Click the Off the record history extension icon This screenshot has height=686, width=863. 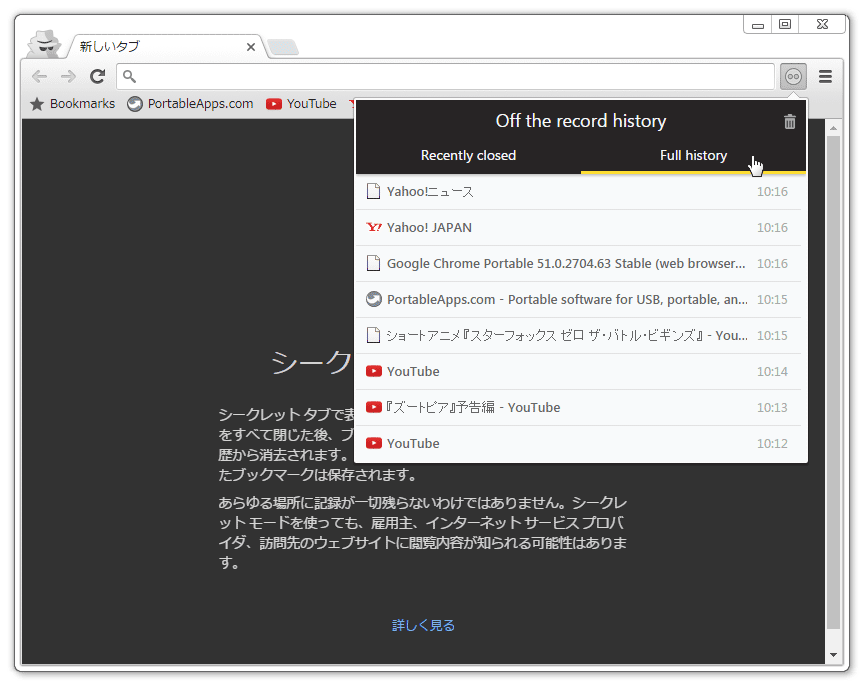[793, 77]
